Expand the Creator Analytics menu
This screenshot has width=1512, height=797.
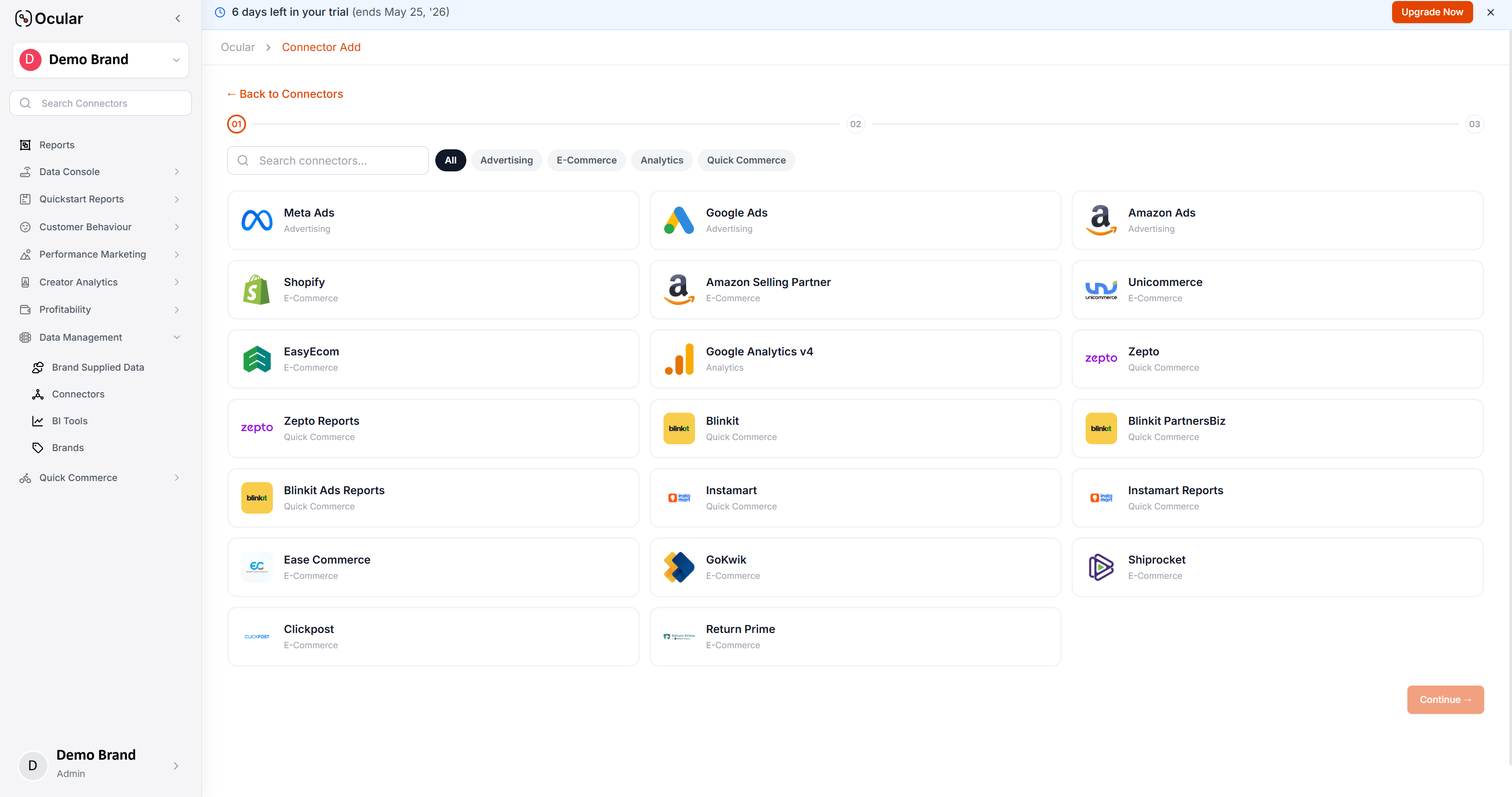(100, 282)
